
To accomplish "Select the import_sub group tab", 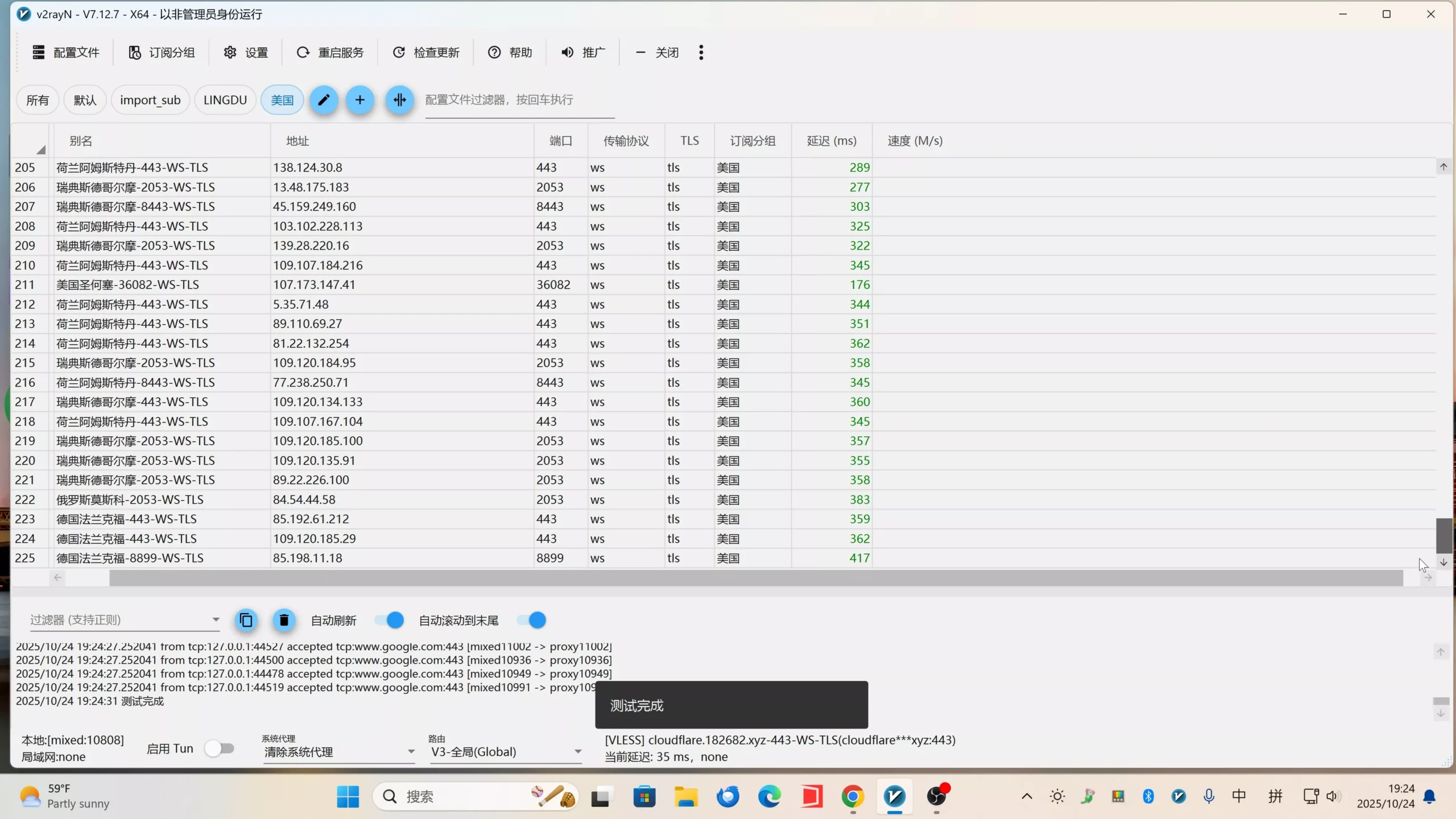I will point(150,100).
